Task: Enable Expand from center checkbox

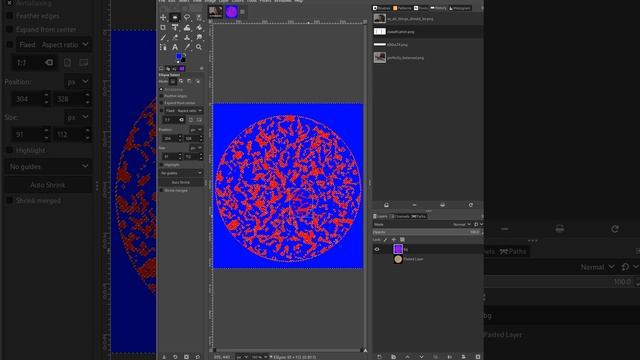Action: click(161, 103)
